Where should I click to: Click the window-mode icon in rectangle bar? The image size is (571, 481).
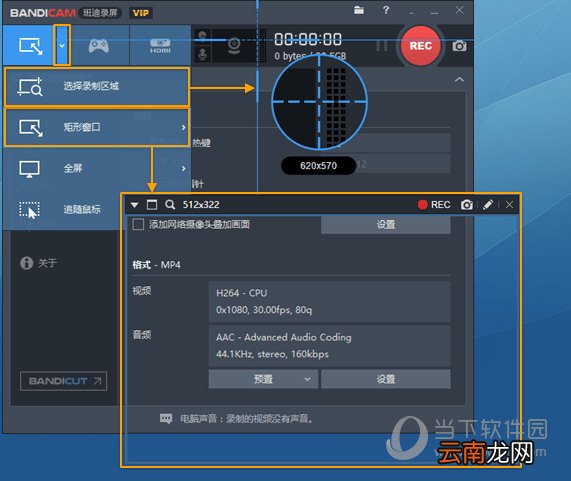pyautogui.click(x=152, y=205)
